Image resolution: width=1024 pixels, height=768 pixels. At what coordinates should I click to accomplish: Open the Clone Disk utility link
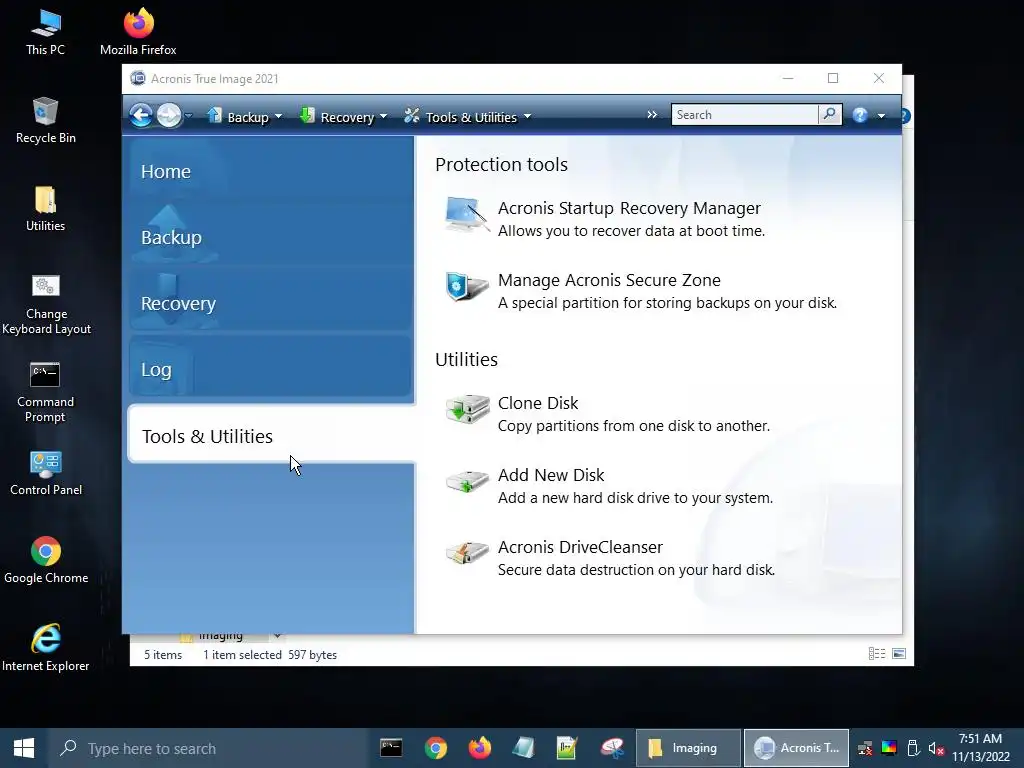[538, 403]
